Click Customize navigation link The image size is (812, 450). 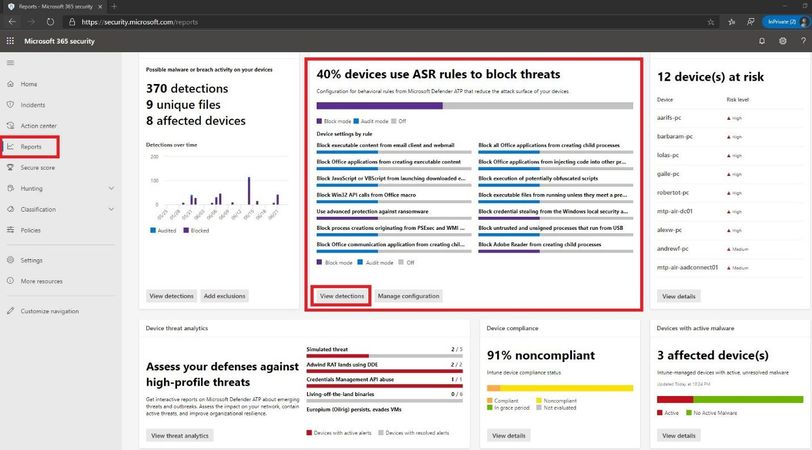[x=50, y=311]
